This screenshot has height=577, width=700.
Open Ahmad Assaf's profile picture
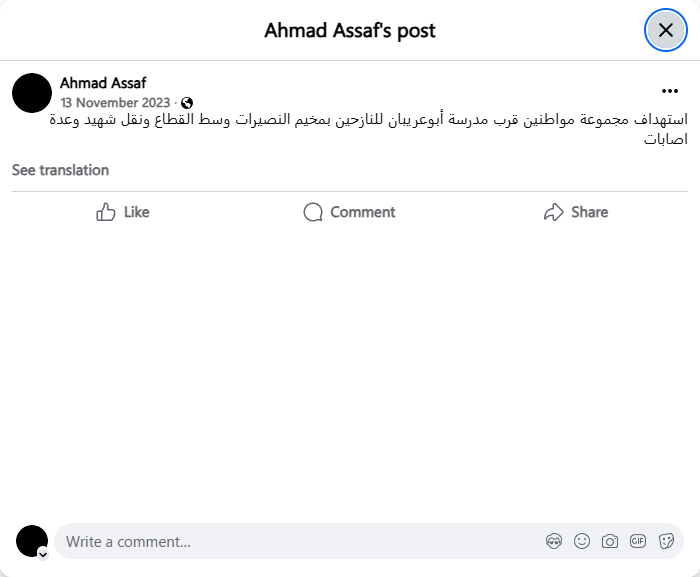click(x=32, y=92)
